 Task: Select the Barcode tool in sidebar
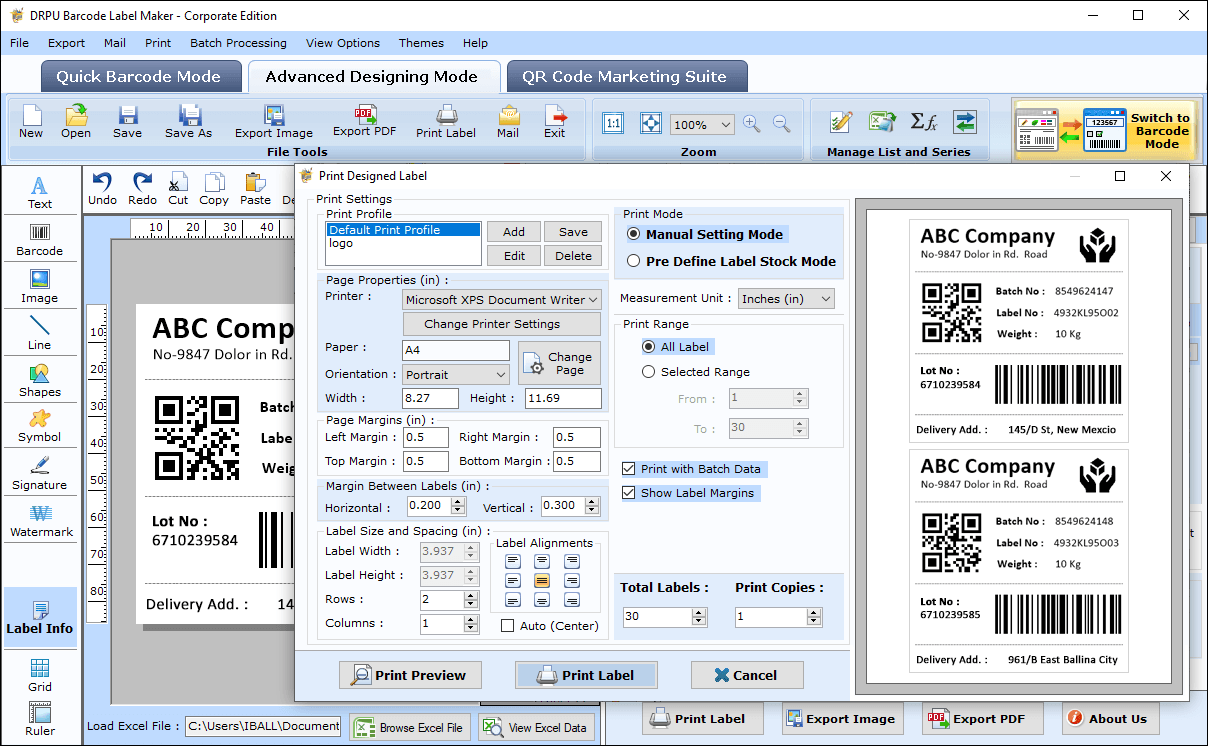click(40, 239)
